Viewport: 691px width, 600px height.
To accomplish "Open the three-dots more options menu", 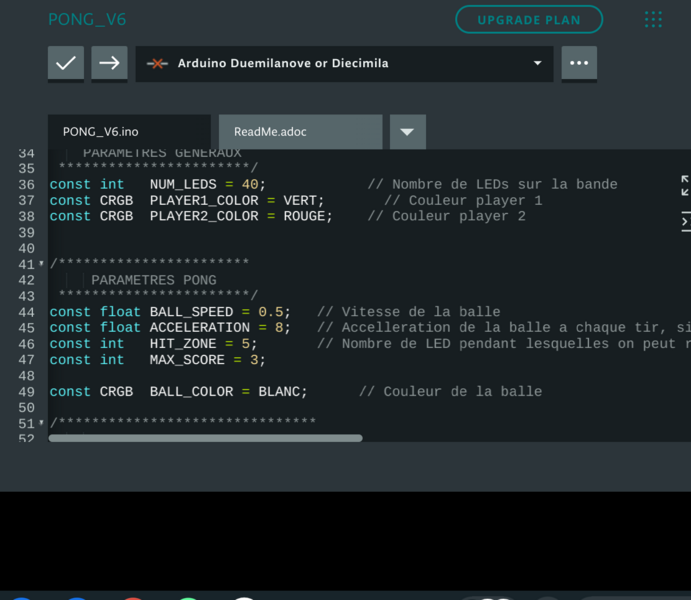I will pyautogui.click(x=579, y=63).
